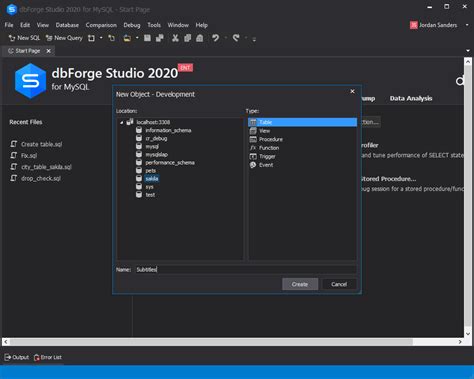Click the Jordan Sanders account avatar
The image size is (474, 379).
point(414,25)
